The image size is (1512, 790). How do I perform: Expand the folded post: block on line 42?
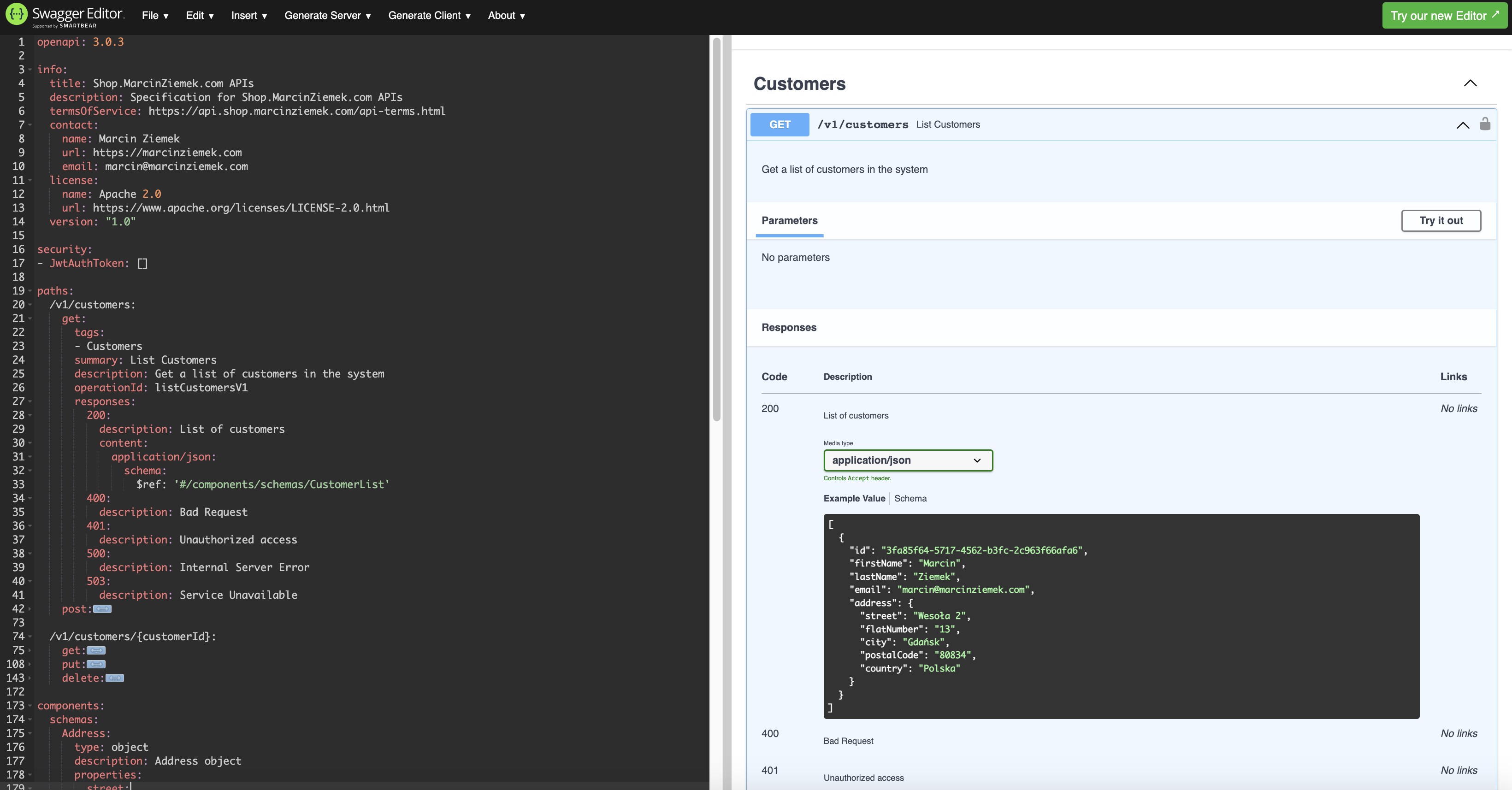tap(102, 609)
